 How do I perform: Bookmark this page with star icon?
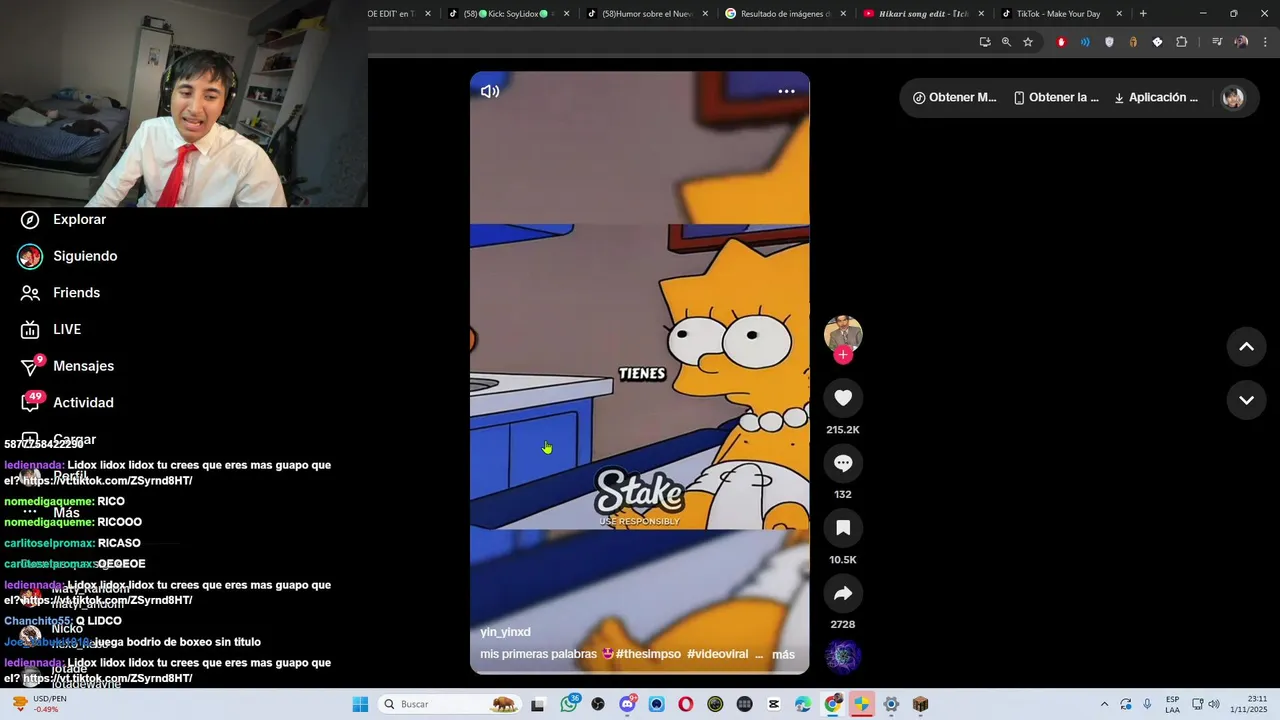pos(1028,42)
